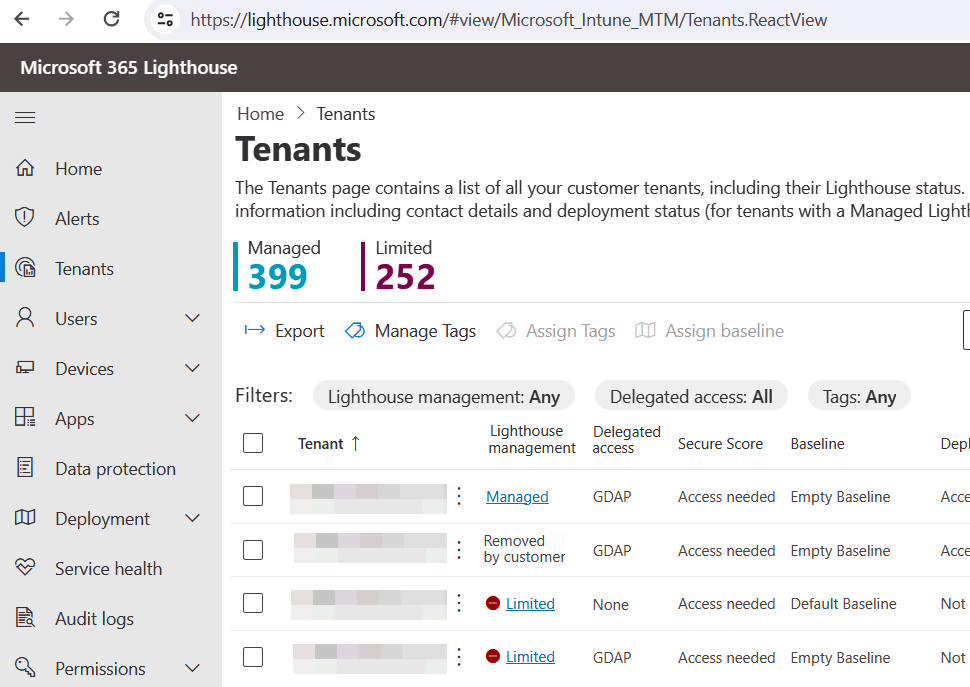Sort by the Tenant column header

click(x=320, y=443)
